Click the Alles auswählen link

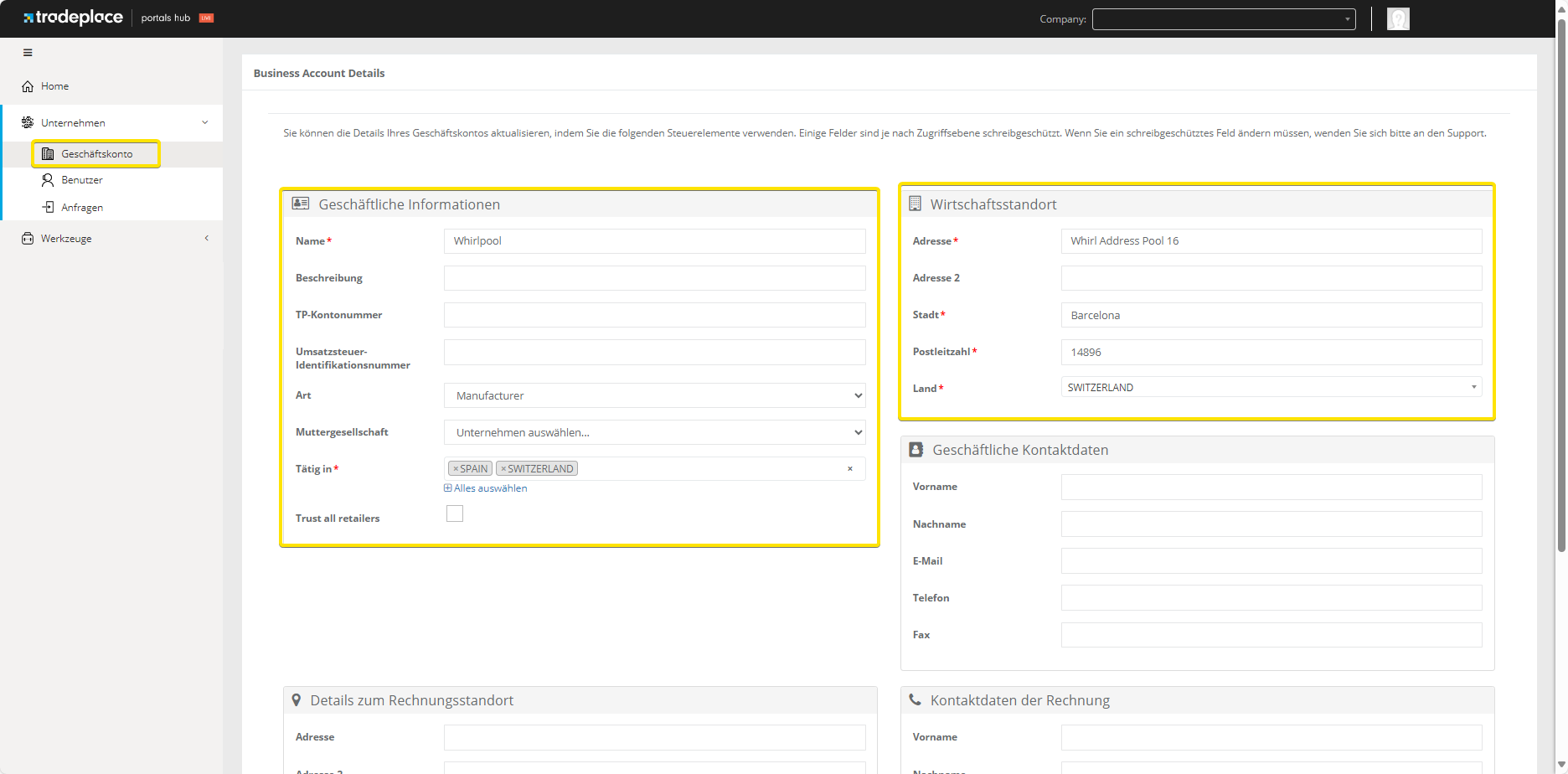[x=486, y=488]
